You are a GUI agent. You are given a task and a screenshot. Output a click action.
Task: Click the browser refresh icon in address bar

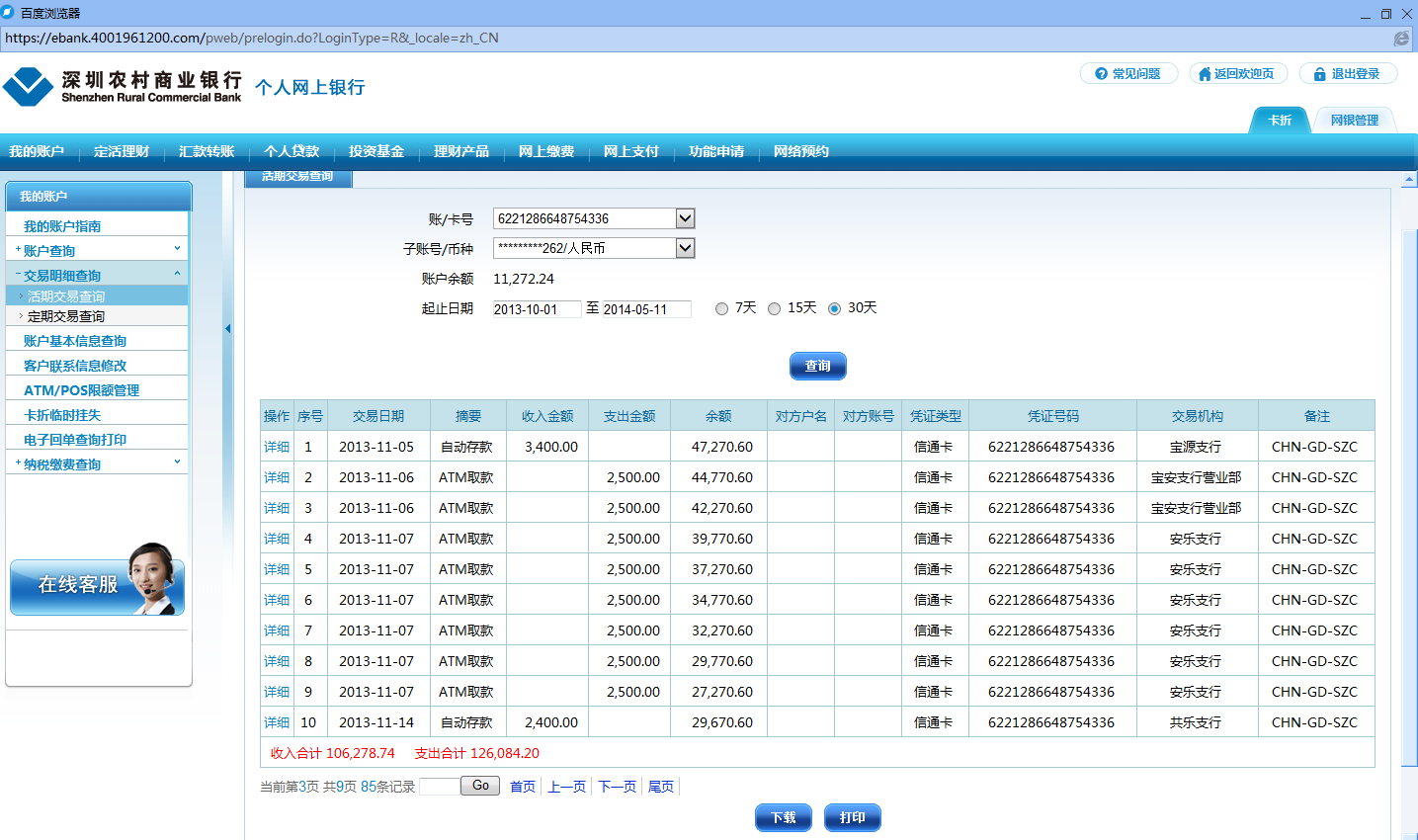(x=1400, y=39)
